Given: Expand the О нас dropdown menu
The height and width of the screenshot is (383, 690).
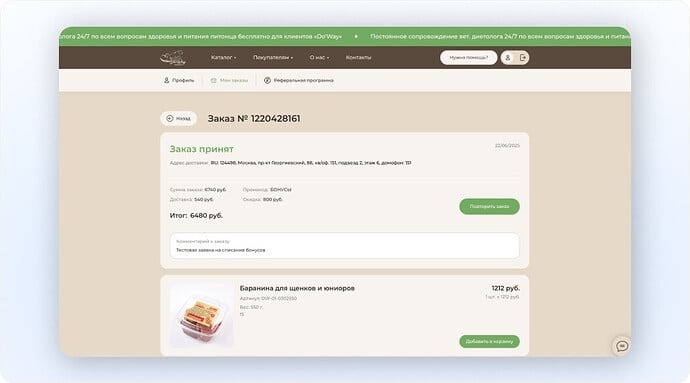Looking at the screenshot, I should pos(319,58).
